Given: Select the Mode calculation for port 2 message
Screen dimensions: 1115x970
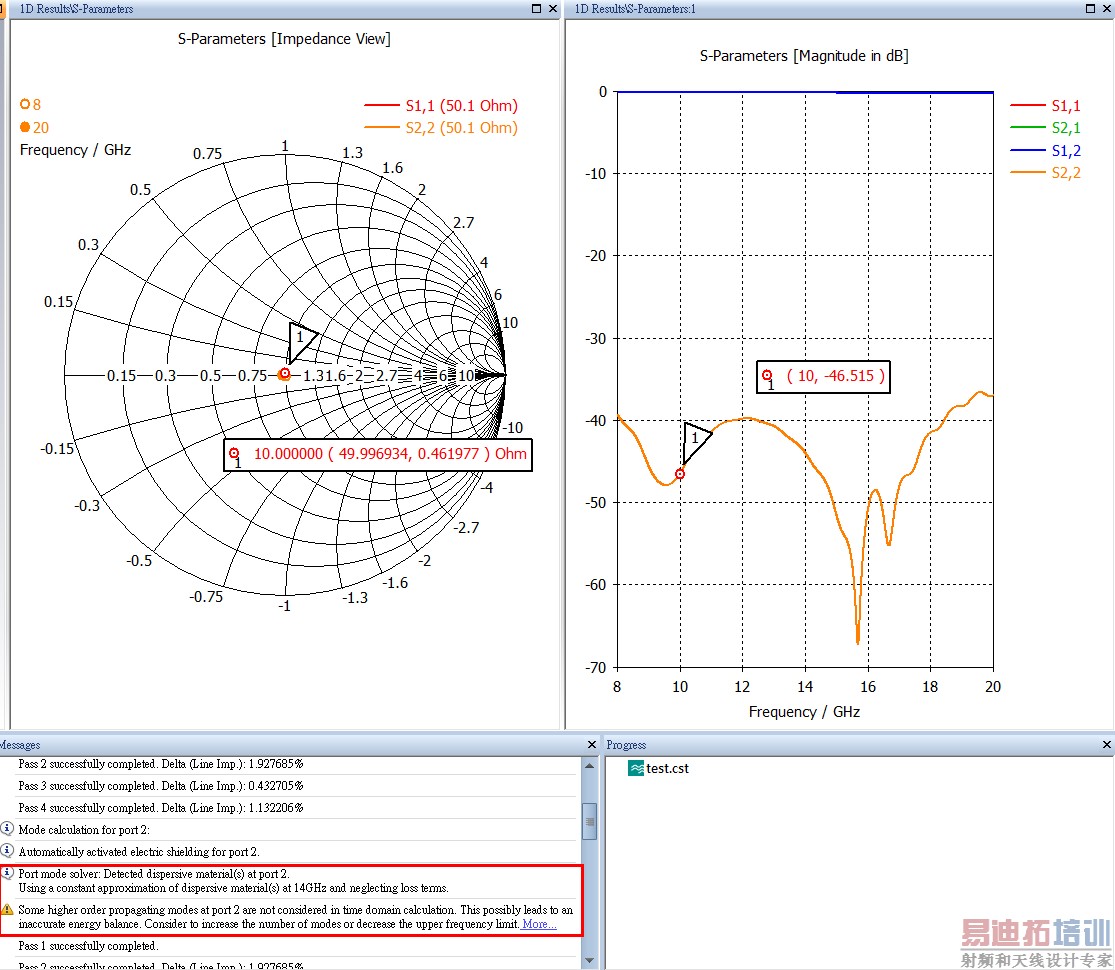Looking at the screenshot, I should (x=84, y=830).
